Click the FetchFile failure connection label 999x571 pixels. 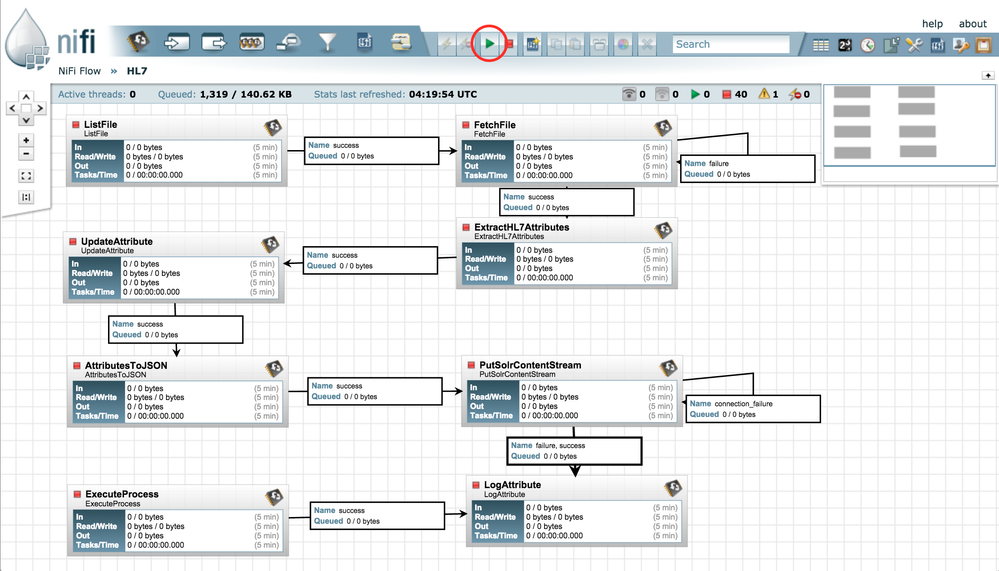click(x=747, y=169)
